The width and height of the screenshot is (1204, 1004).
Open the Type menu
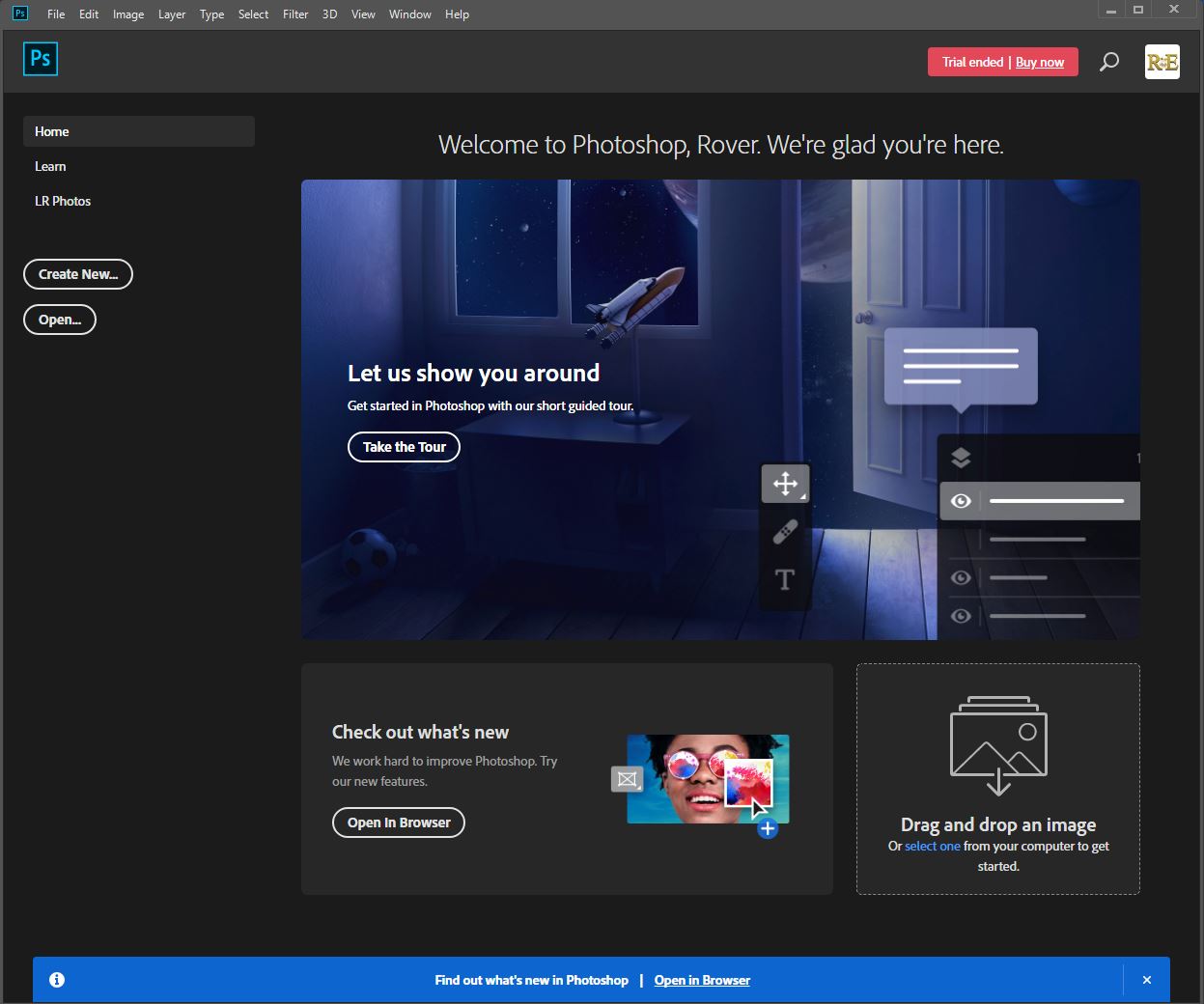point(211,14)
